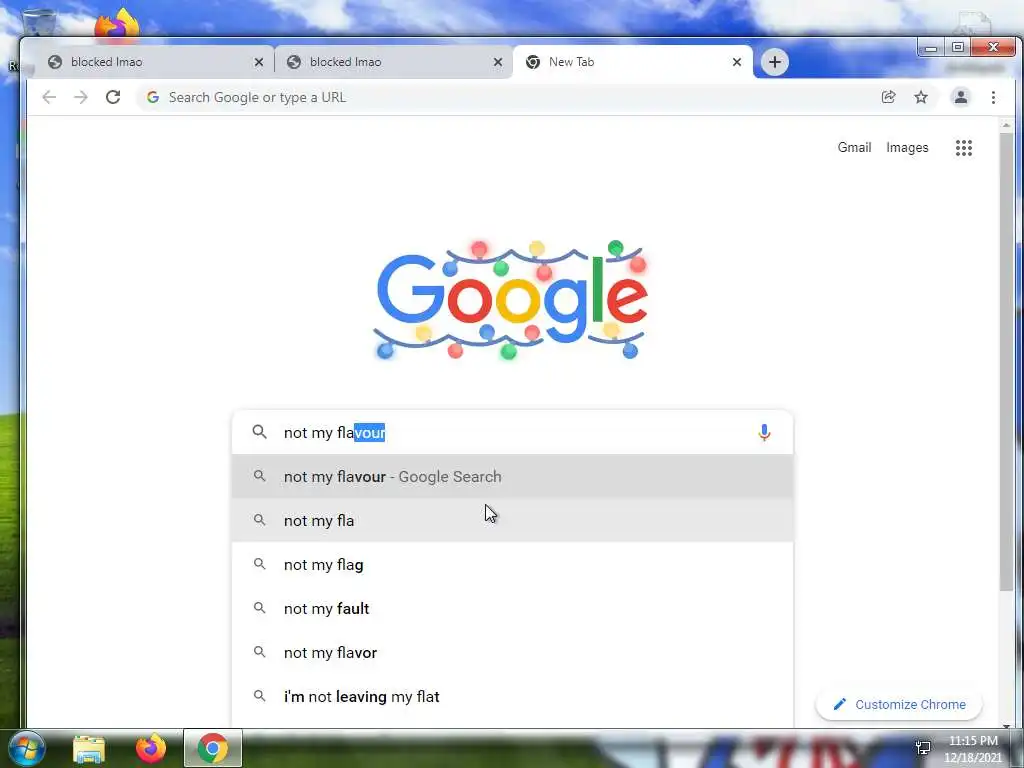The image size is (1024, 768).
Task: Select suggestion 'not my fault'
Action: point(513,609)
